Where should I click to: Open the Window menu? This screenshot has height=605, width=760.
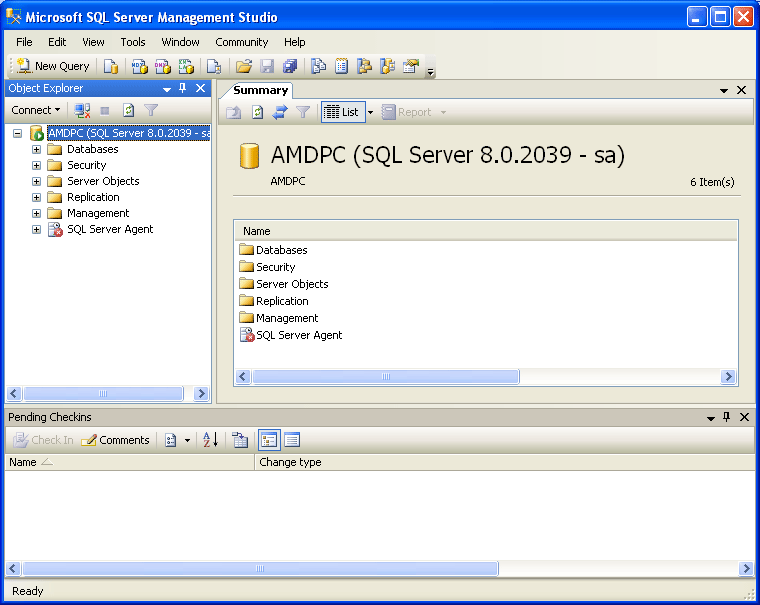coord(180,42)
